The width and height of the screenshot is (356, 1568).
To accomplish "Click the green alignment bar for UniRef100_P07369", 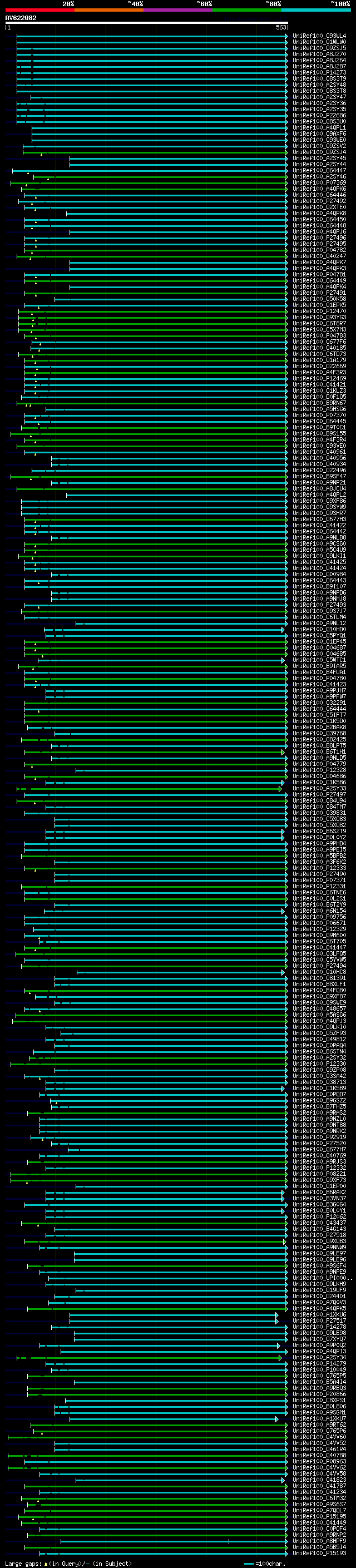I will point(149,182).
